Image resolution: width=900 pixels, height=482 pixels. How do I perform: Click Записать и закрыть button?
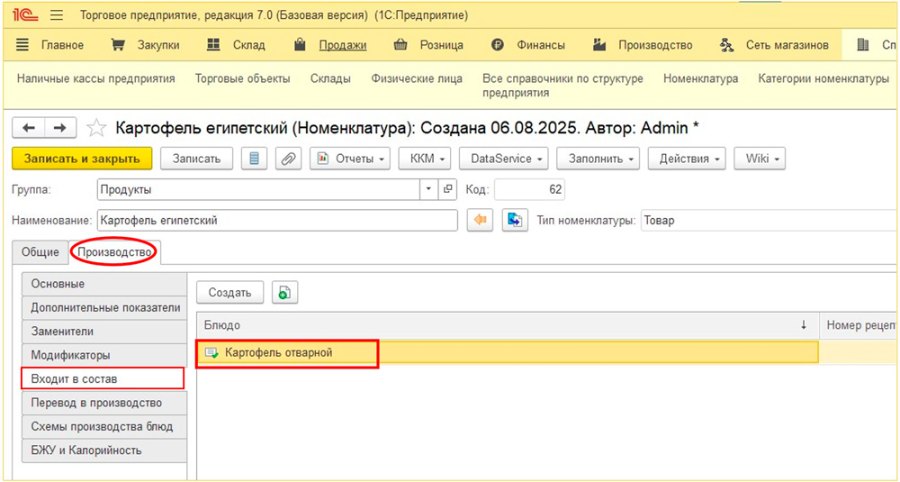point(82,159)
